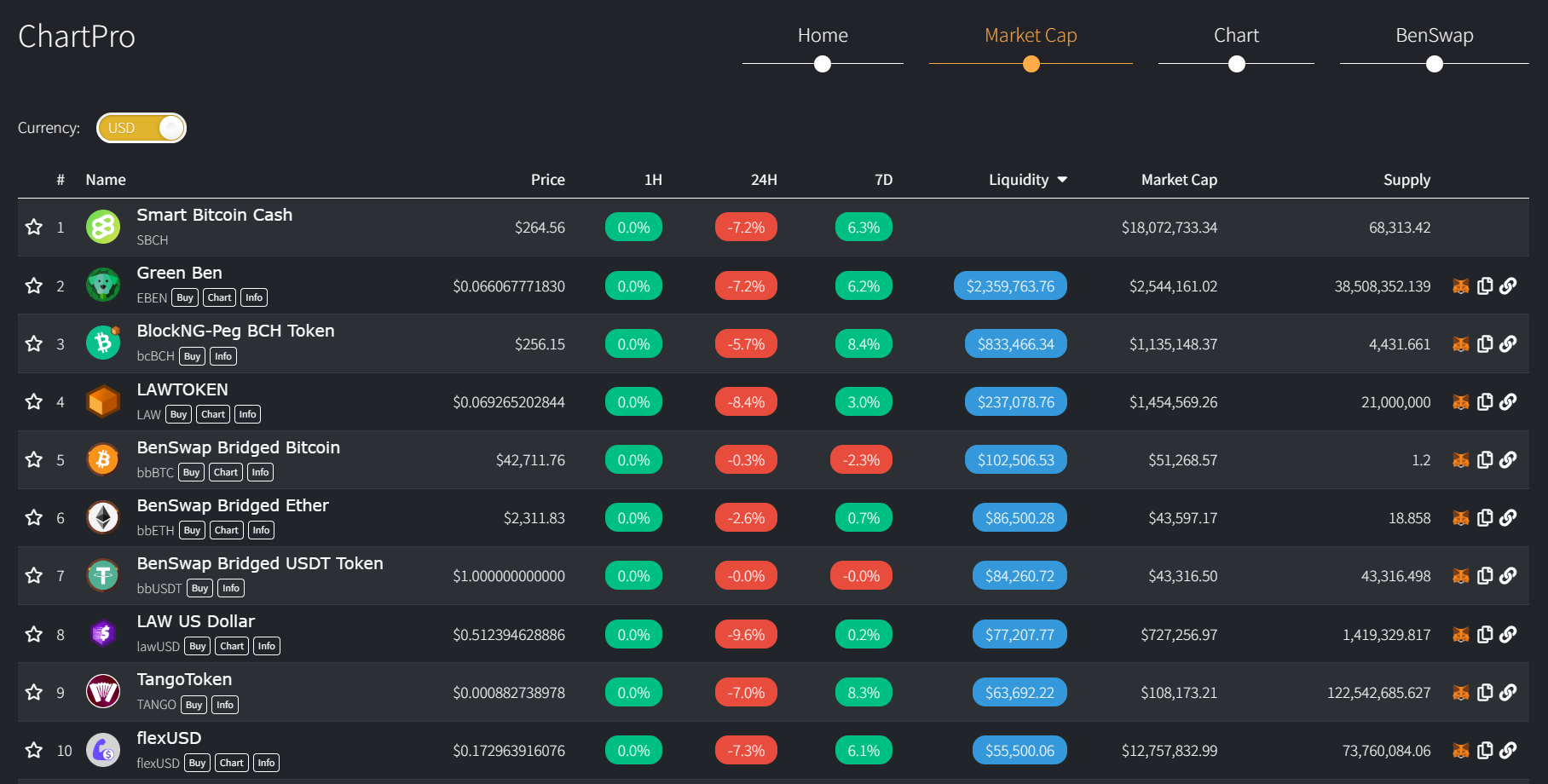The width and height of the screenshot is (1548, 784).
Task: Click the Home navigation slider dot
Action: [x=823, y=64]
